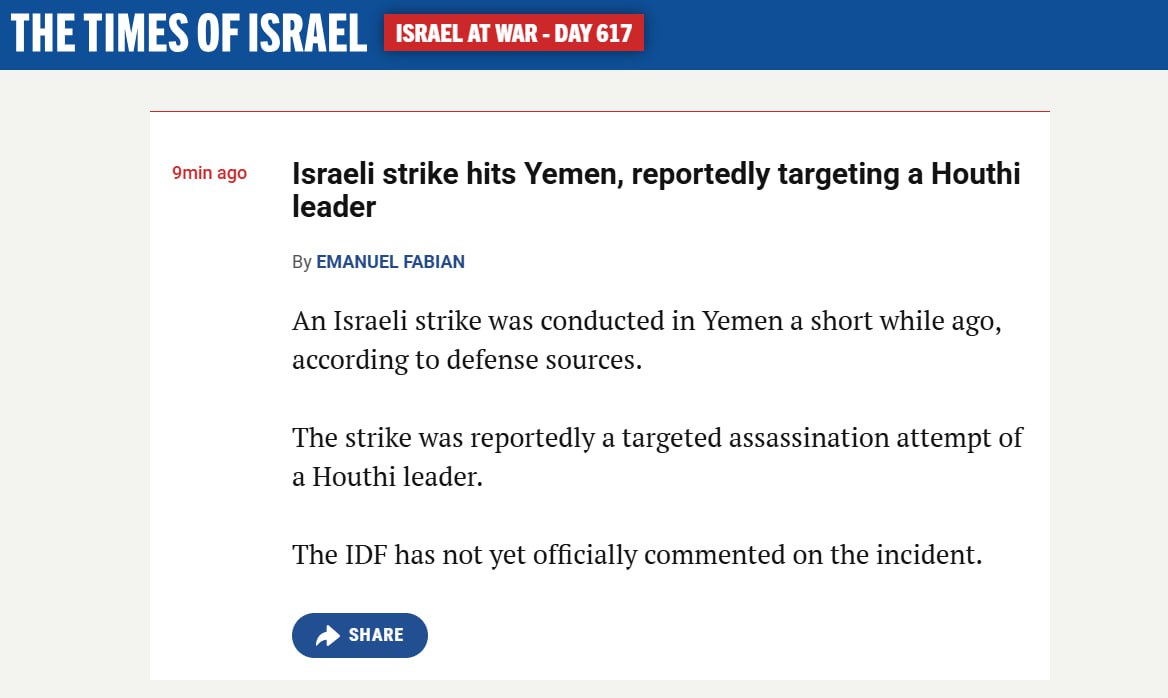Screen dimensions: 1168x698
Task: Click the targeted assassination attempt paragraph
Action: pyautogui.click(x=657, y=457)
